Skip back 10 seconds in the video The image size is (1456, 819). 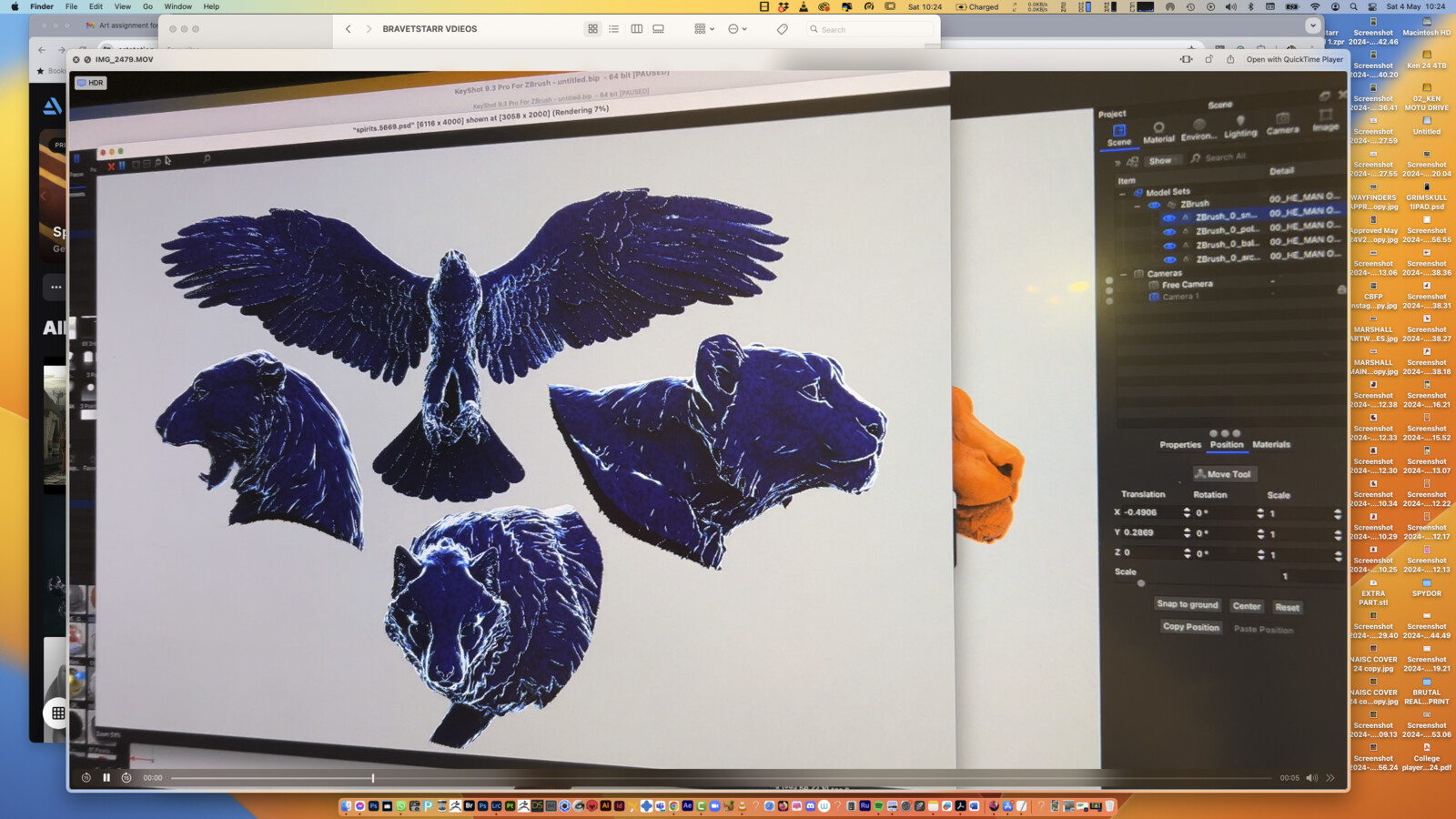[x=86, y=777]
